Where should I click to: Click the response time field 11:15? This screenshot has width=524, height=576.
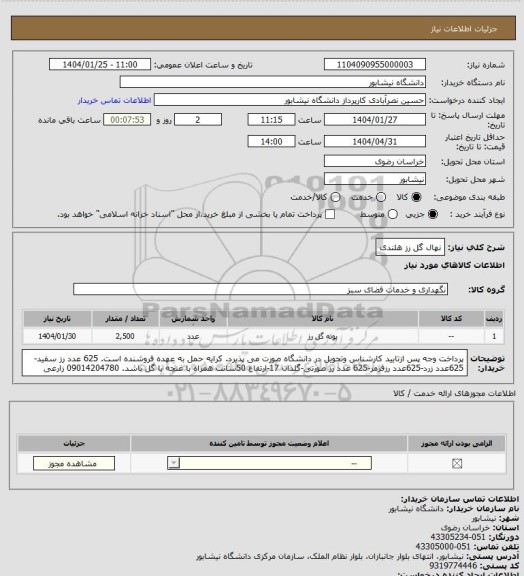pos(272,120)
